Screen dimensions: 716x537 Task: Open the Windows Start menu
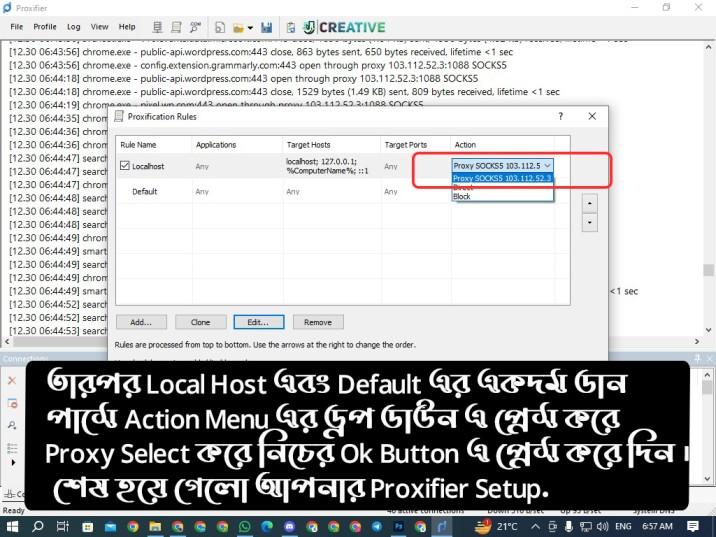(12, 526)
